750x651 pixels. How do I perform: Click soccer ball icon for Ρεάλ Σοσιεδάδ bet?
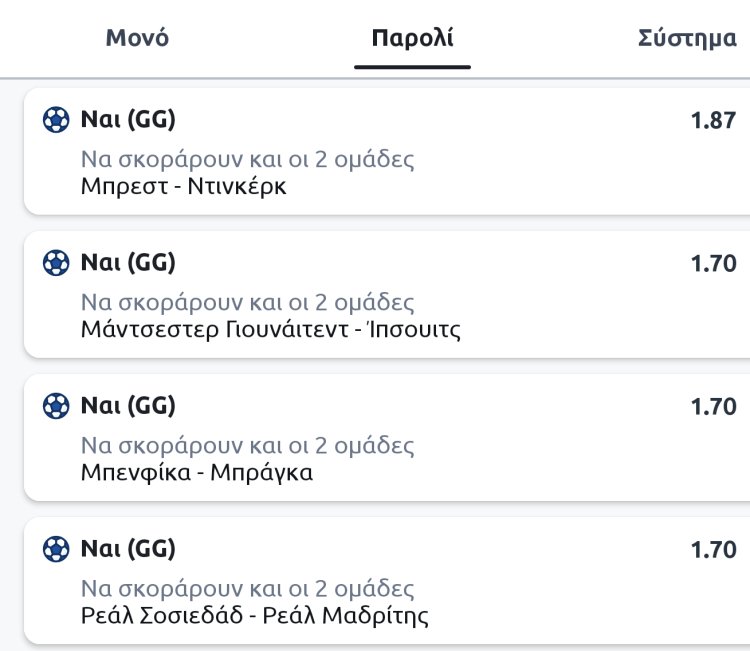pyautogui.click(x=56, y=549)
